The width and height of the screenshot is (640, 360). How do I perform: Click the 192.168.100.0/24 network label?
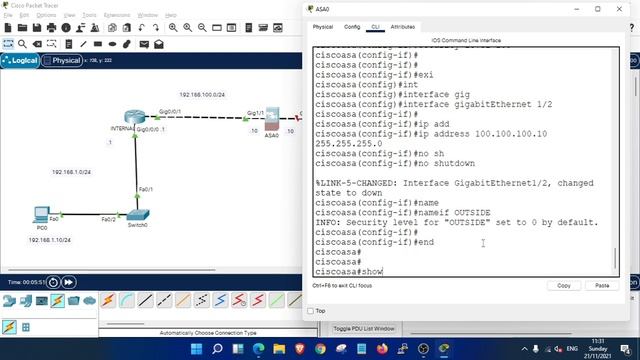point(202,95)
